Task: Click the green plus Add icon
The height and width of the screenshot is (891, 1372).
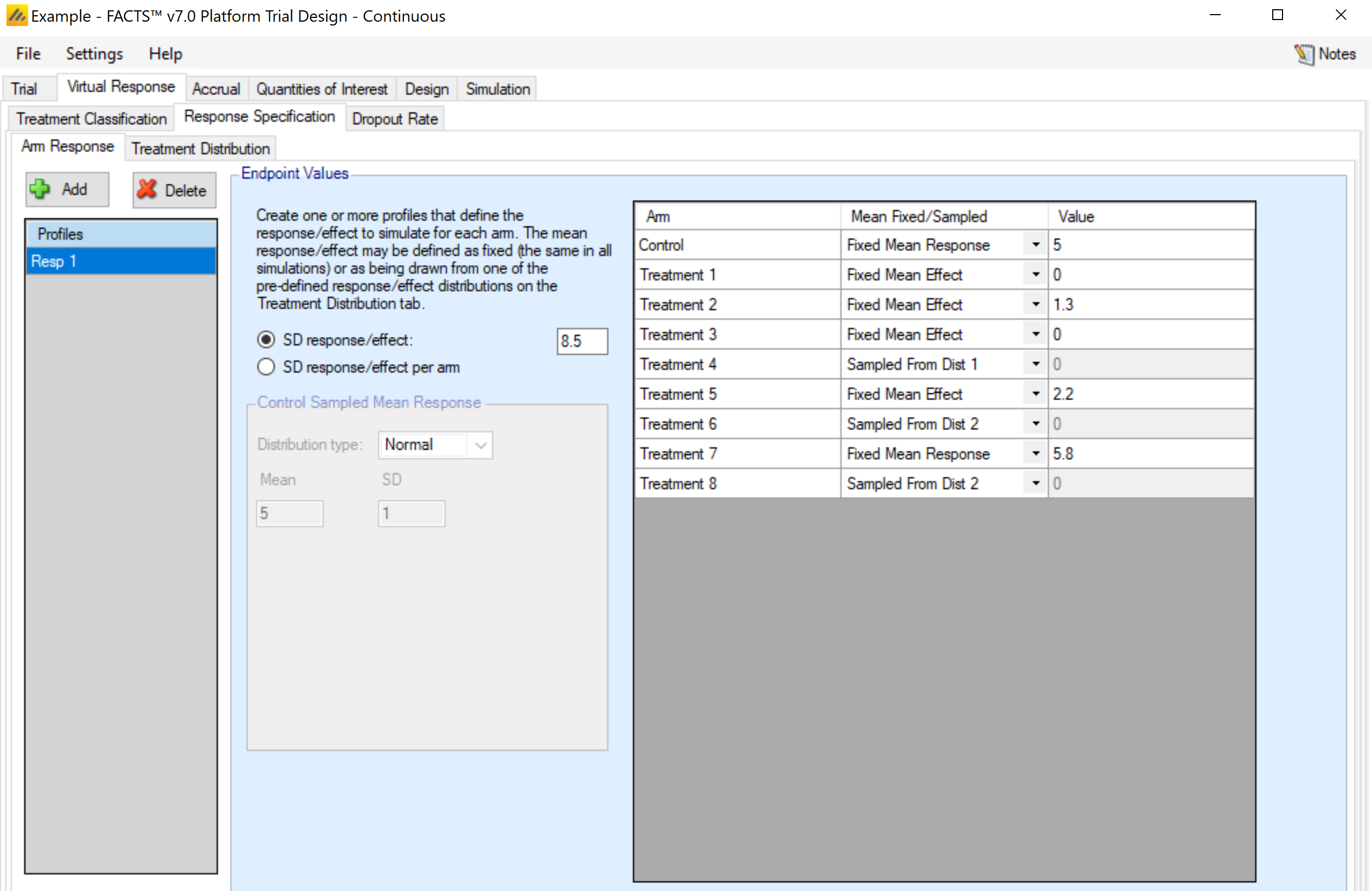Action: 40,189
